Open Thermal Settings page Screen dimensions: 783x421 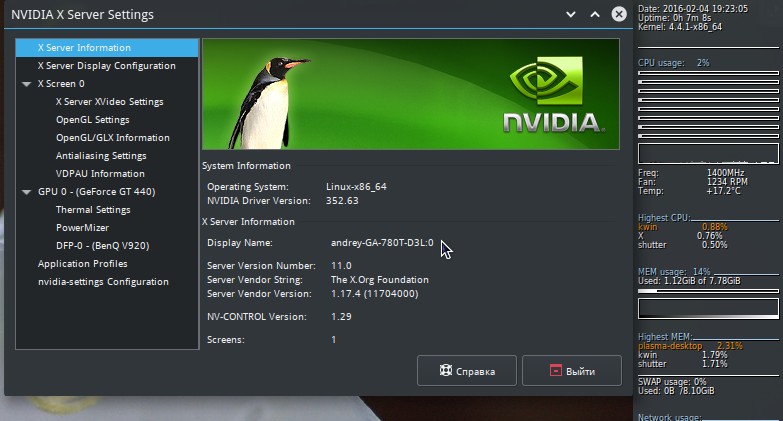(x=93, y=210)
